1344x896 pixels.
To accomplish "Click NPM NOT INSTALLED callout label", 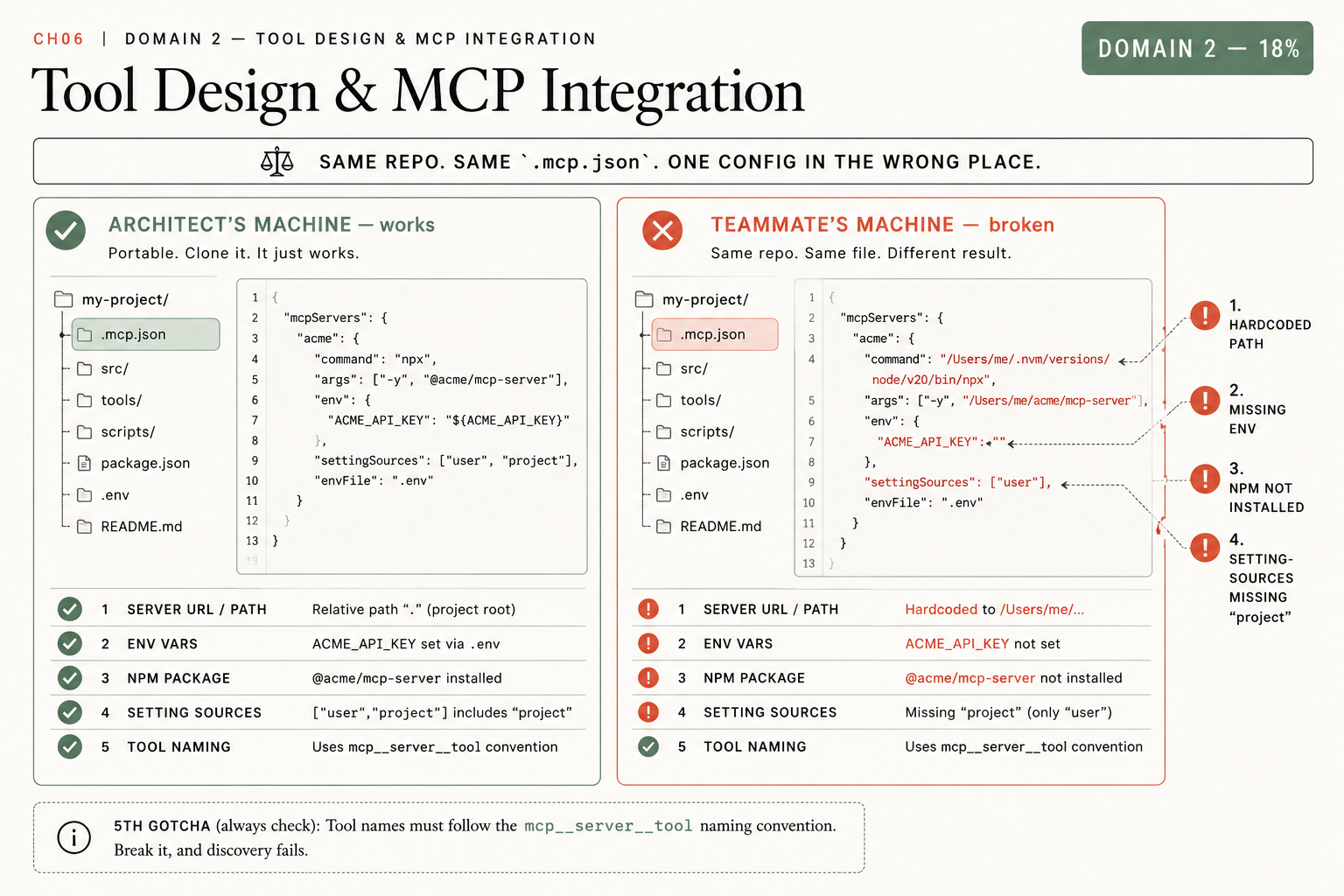I will coord(1266,498).
